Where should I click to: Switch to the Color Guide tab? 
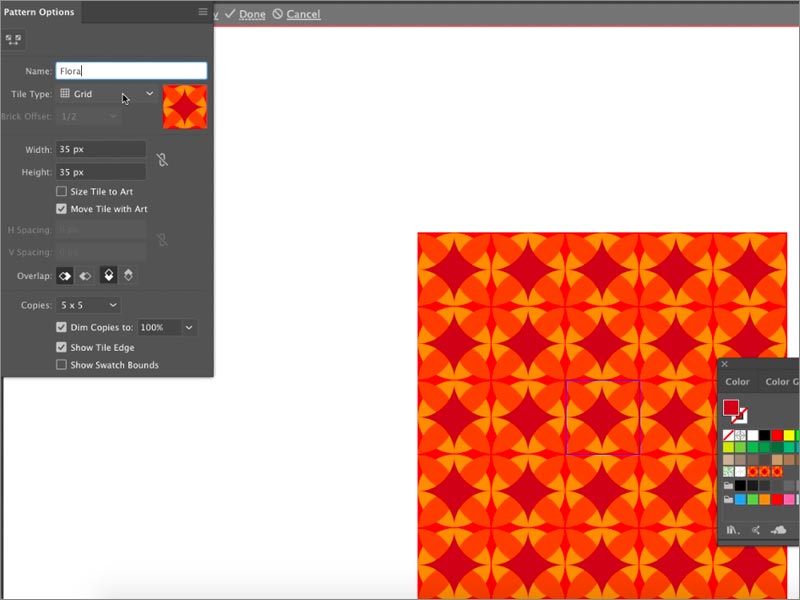pos(780,381)
